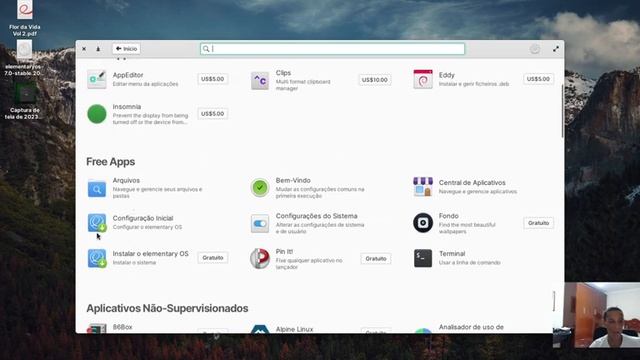The image size is (640, 360).
Task: Select the Configuração Inicial title
Action: pos(143,218)
